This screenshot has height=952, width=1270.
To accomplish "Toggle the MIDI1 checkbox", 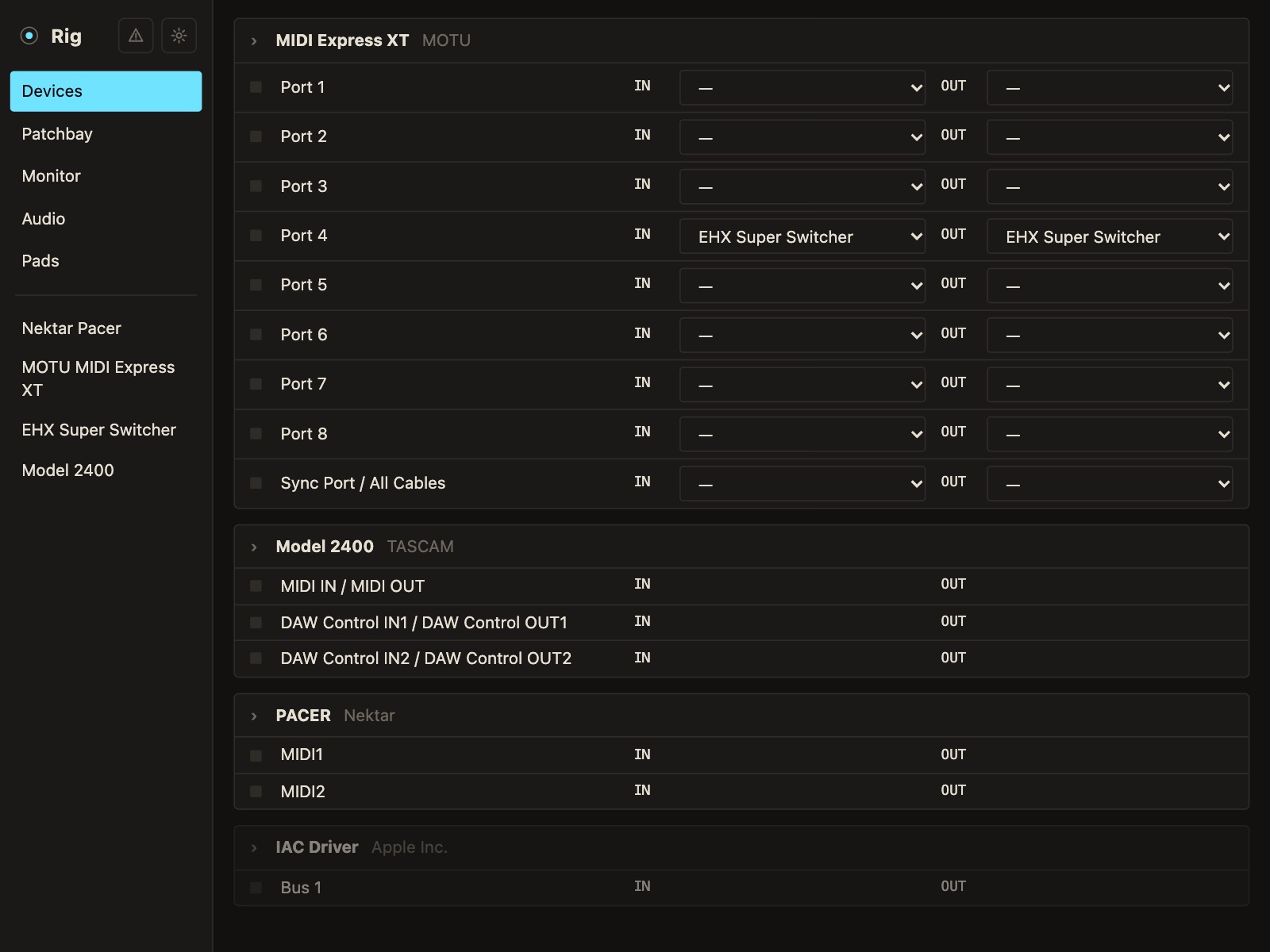I will coord(256,755).
